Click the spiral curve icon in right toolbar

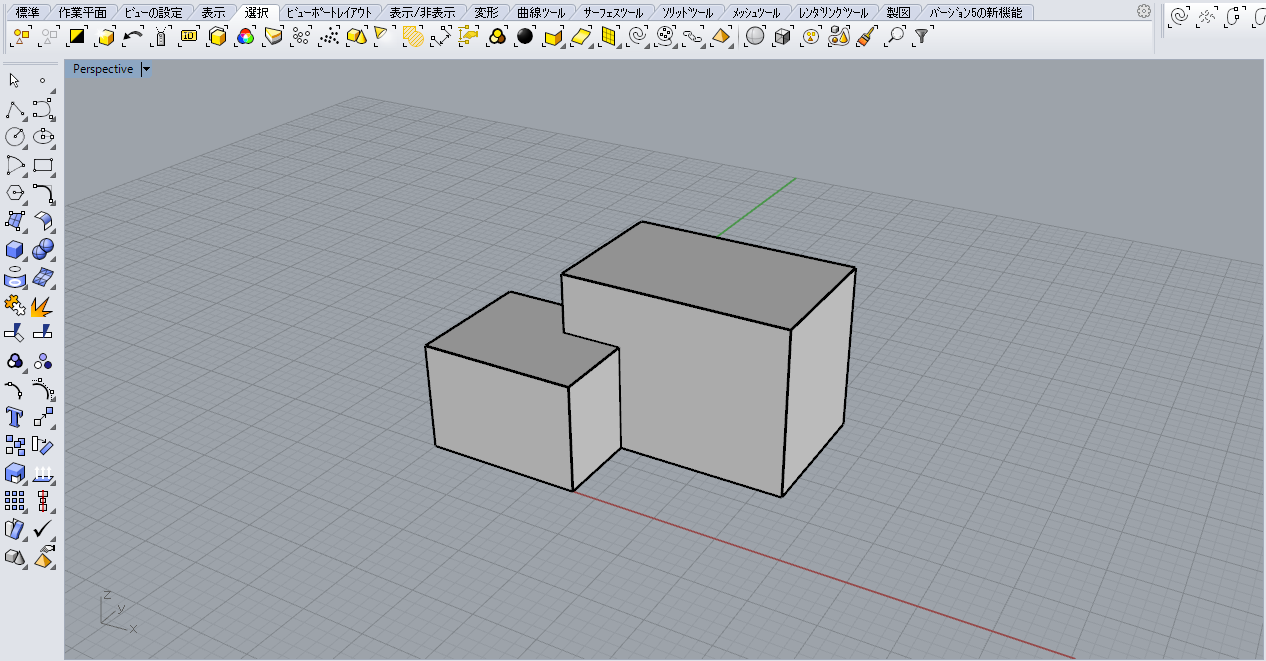pos(1180,16)
